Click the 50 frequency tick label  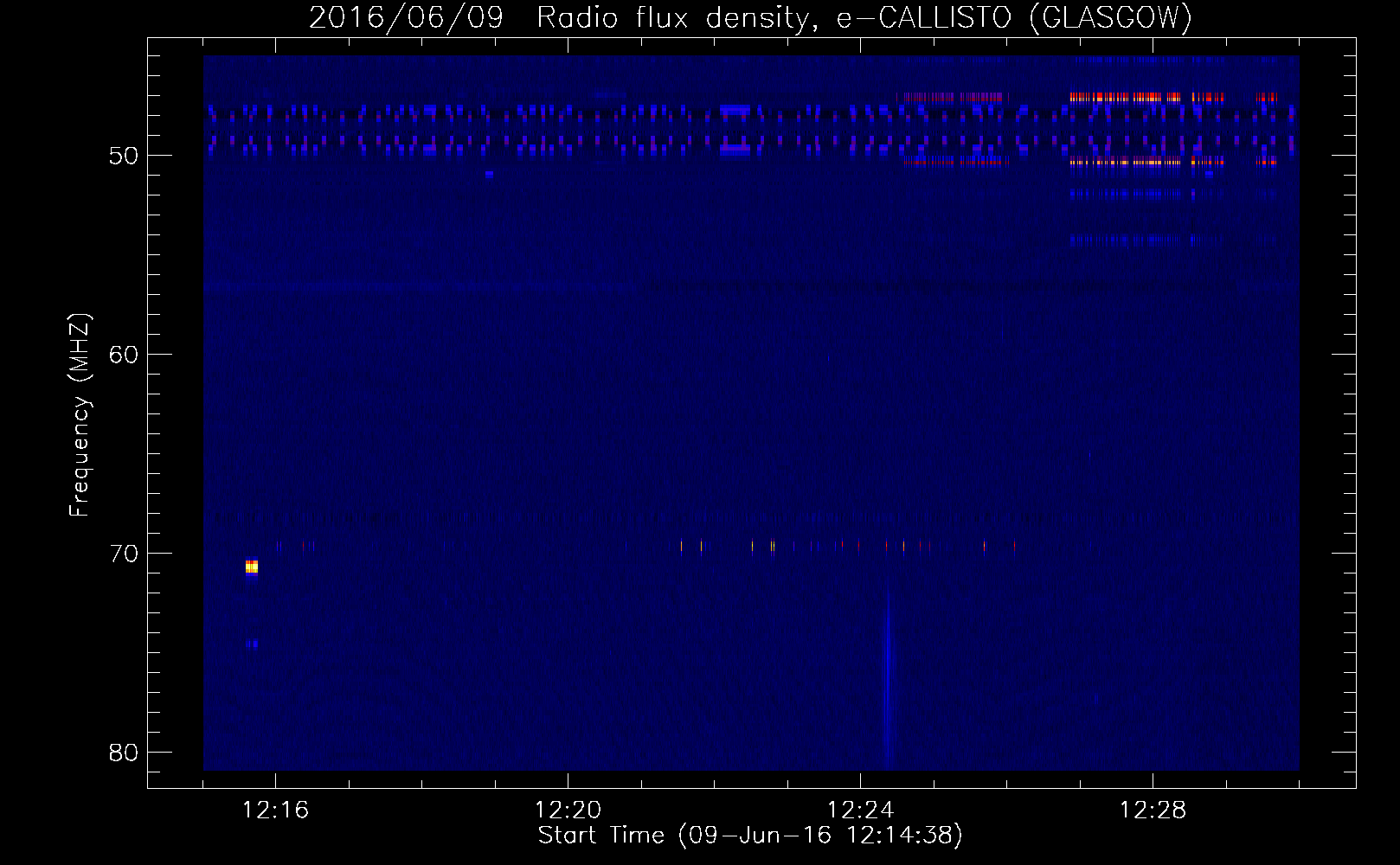click(x=125, y=156)
